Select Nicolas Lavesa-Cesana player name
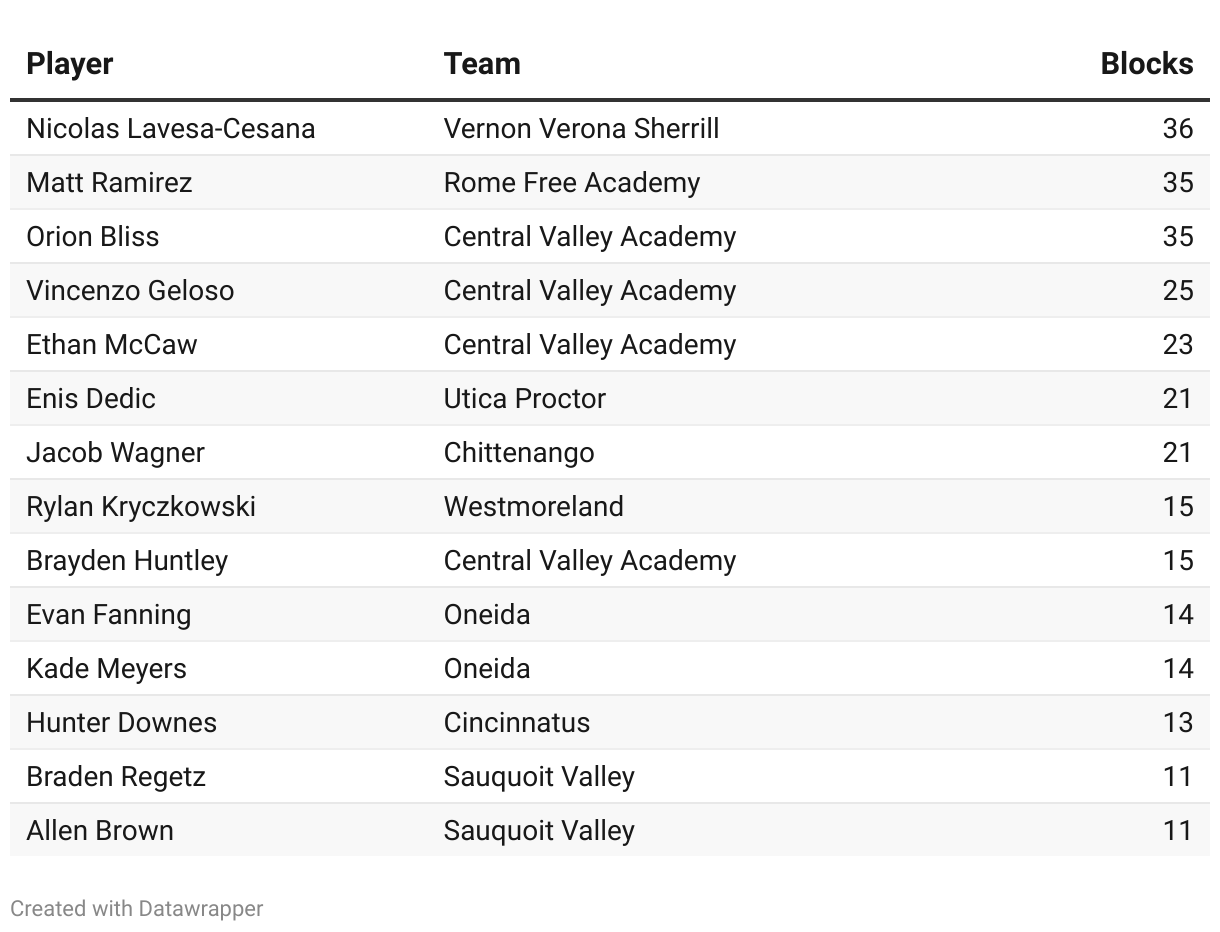 171,129
